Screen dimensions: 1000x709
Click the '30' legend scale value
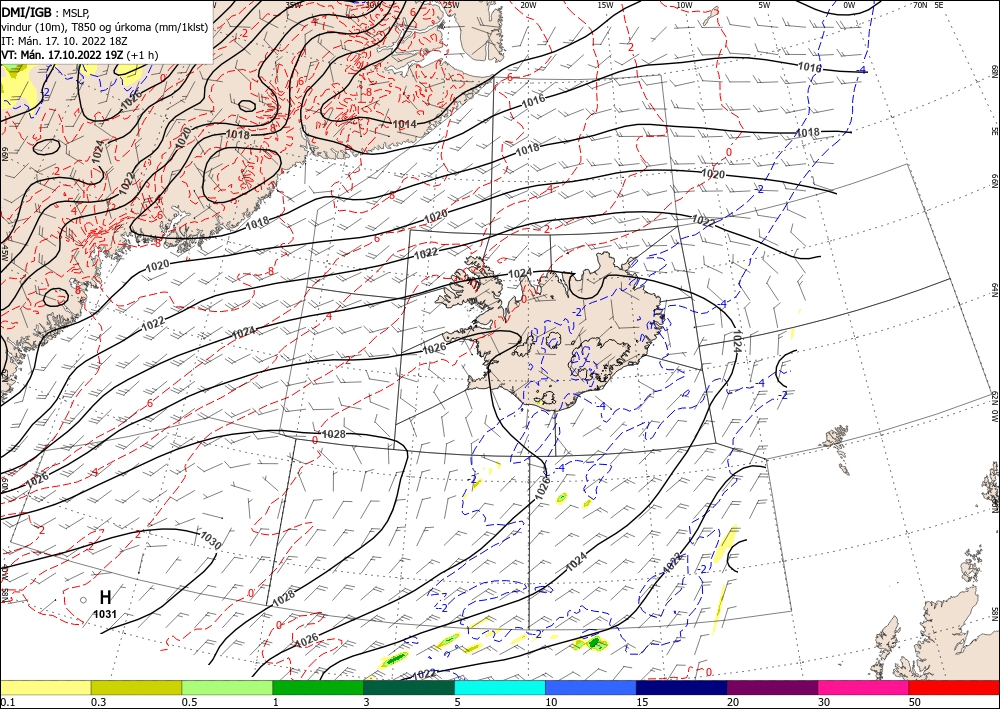pos(824,702)
